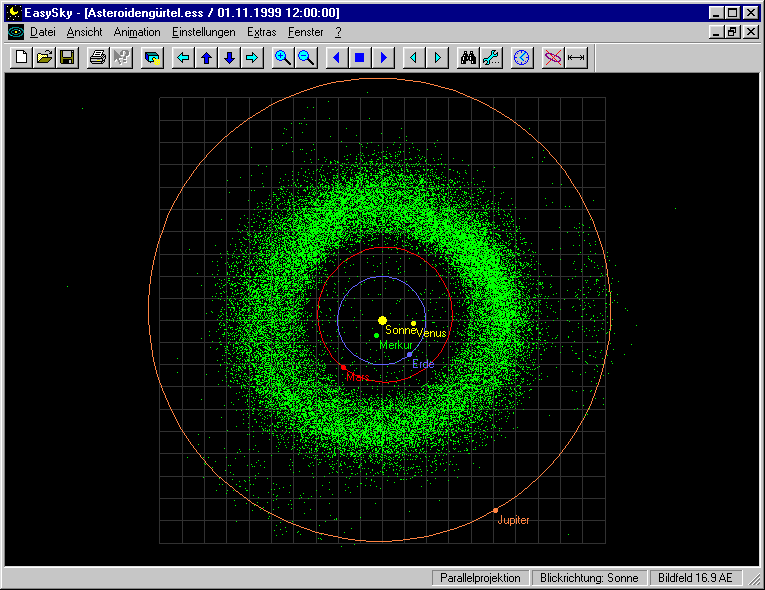Pan the view left with arrow icon
The height and width of the screenshot is (590, 765).
183,58
